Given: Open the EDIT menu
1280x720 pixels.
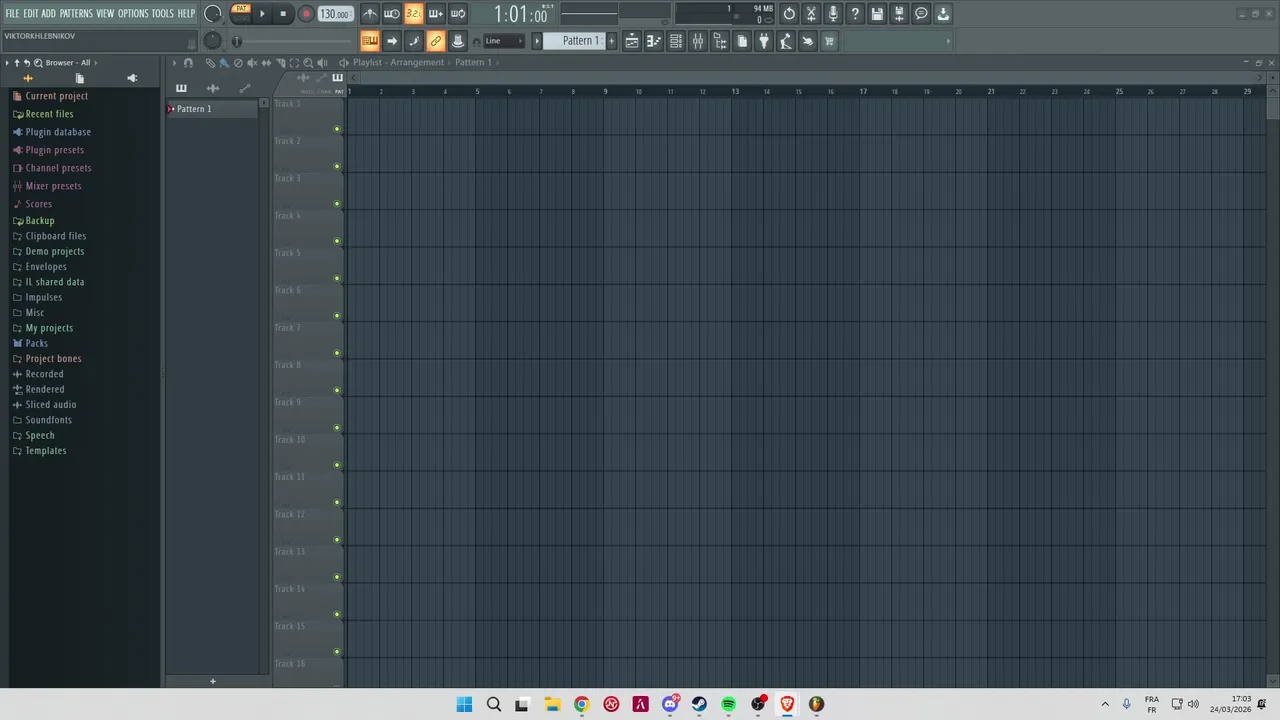Looking at the screenshot, I should tap(31, 13).
